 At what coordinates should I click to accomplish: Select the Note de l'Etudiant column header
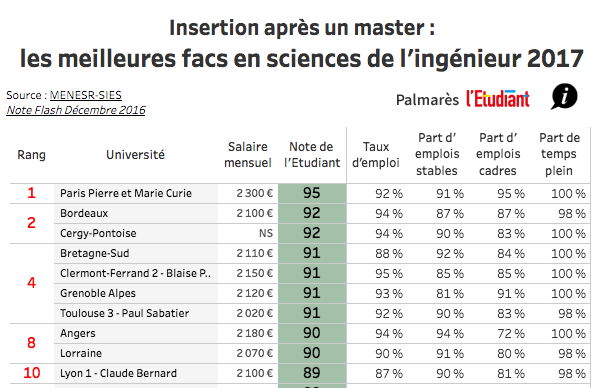coord(312,155)
